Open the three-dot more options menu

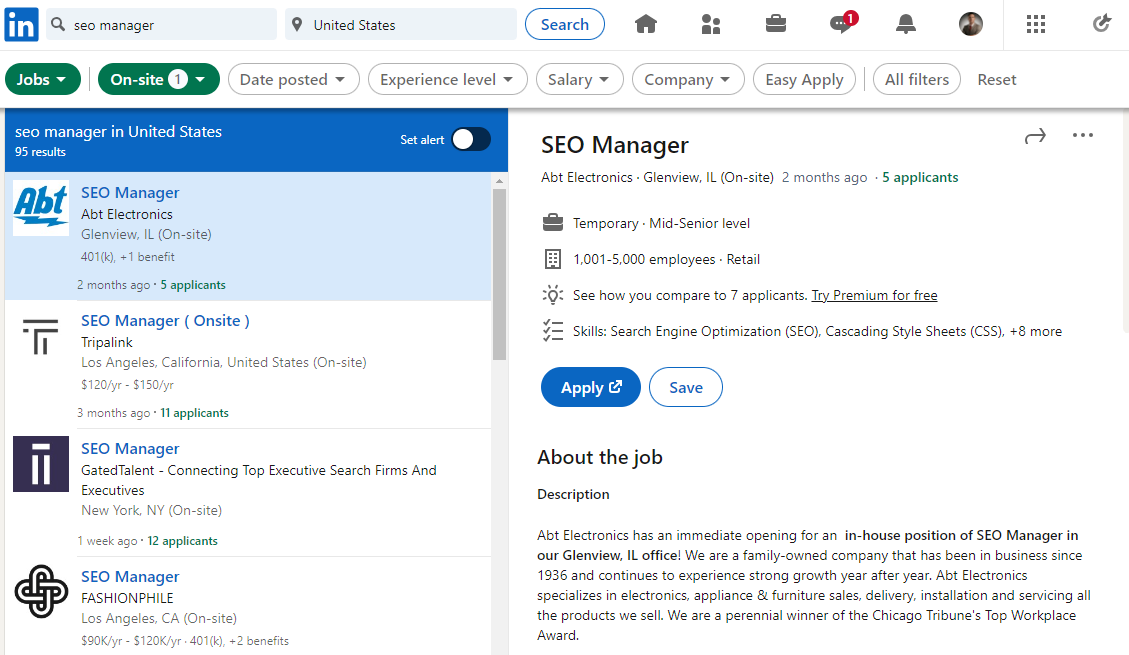[1083, 136]
